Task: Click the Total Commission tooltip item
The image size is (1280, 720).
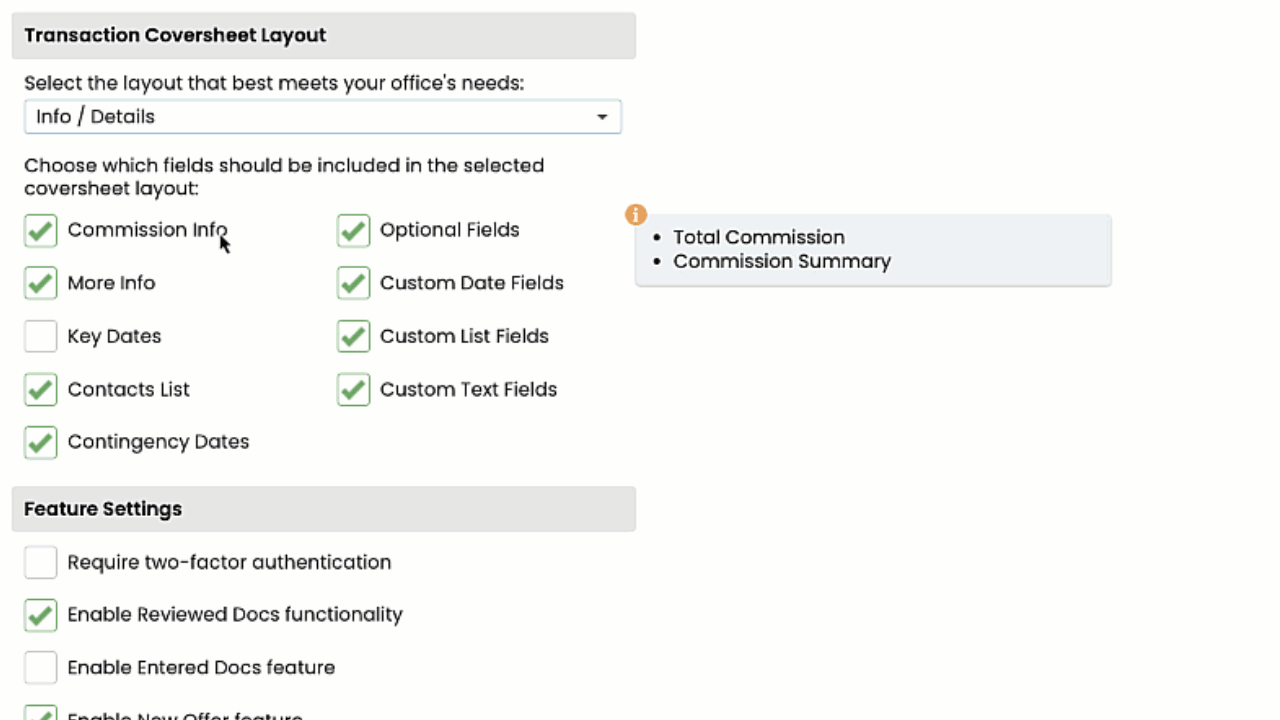Action: [758, 237]
